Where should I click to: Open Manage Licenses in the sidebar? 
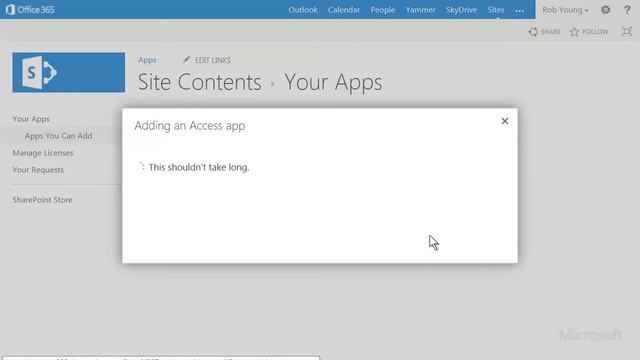tap(43, 153)
